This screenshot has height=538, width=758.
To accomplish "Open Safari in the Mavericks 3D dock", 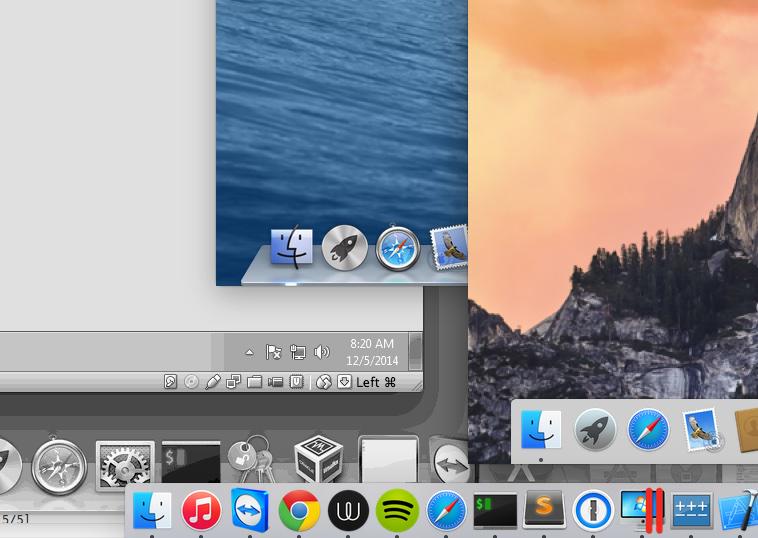I will coord(398,248).
